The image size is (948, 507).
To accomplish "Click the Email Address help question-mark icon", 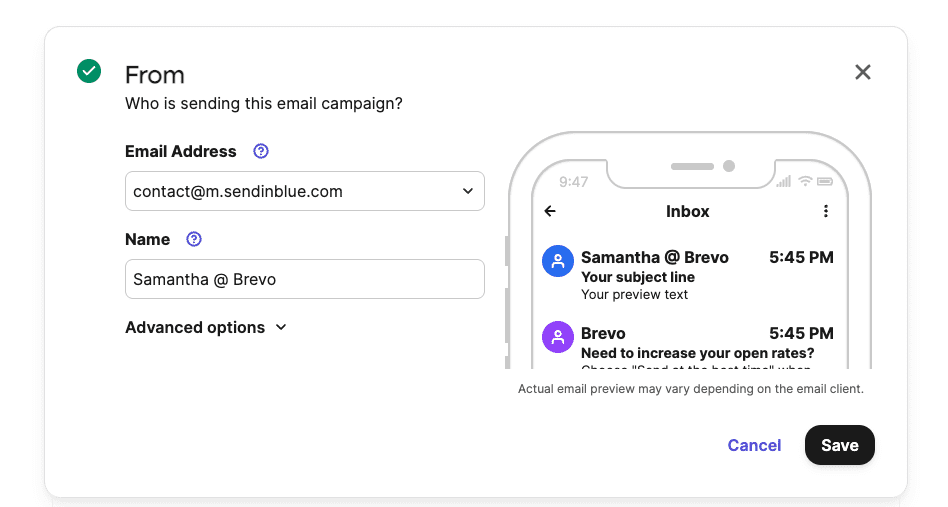I will pyautogui.click(x=261, y=151).
